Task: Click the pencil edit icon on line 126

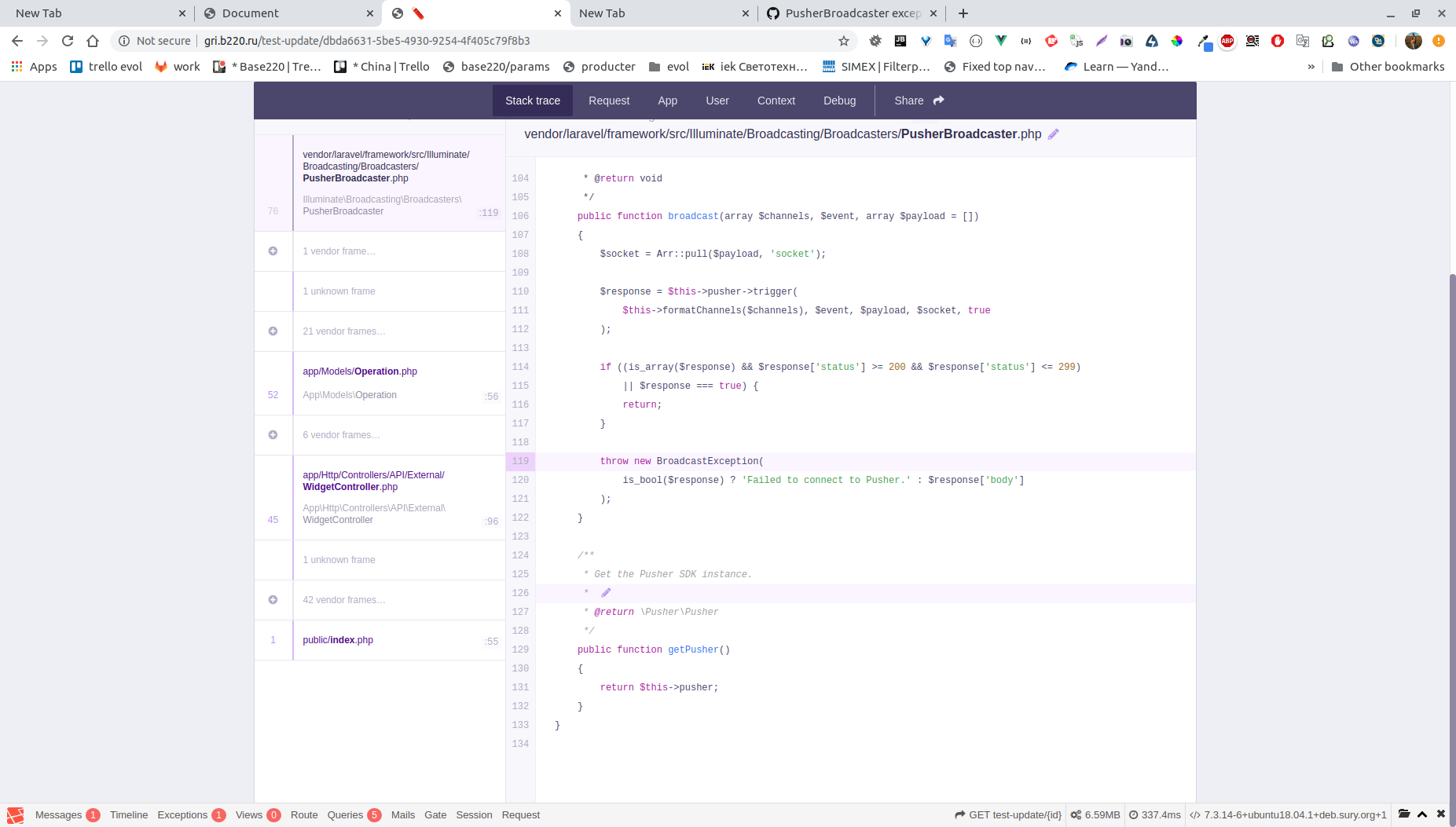Action: 606,593
